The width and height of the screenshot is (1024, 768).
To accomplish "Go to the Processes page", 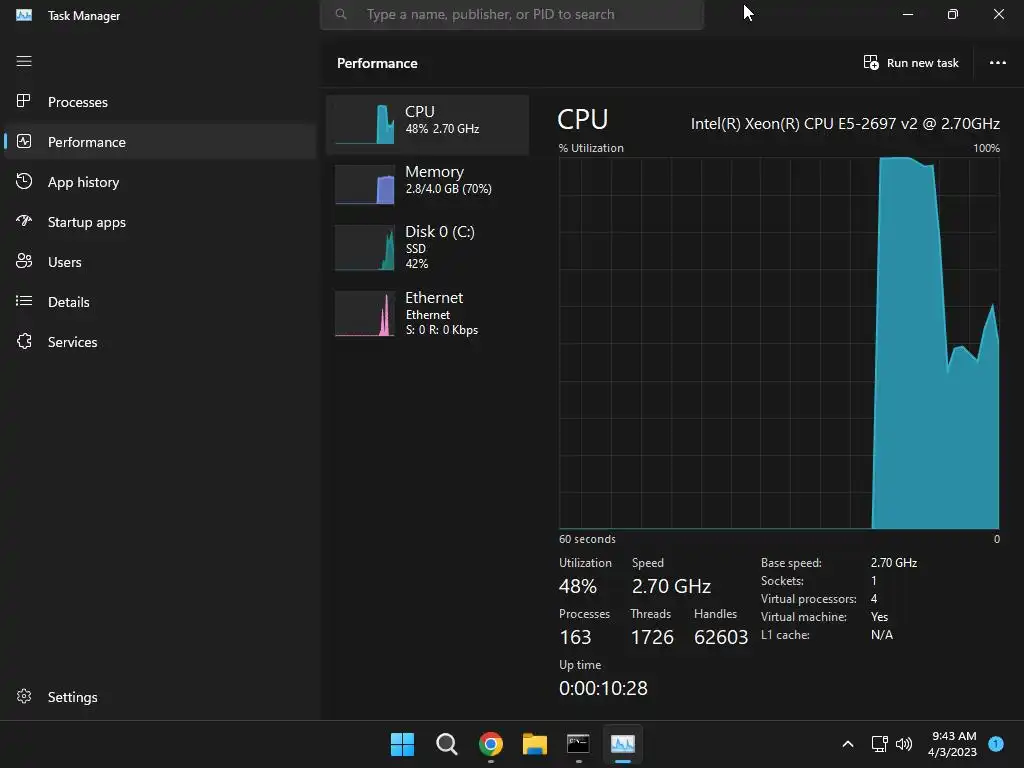I will (160, 102).
